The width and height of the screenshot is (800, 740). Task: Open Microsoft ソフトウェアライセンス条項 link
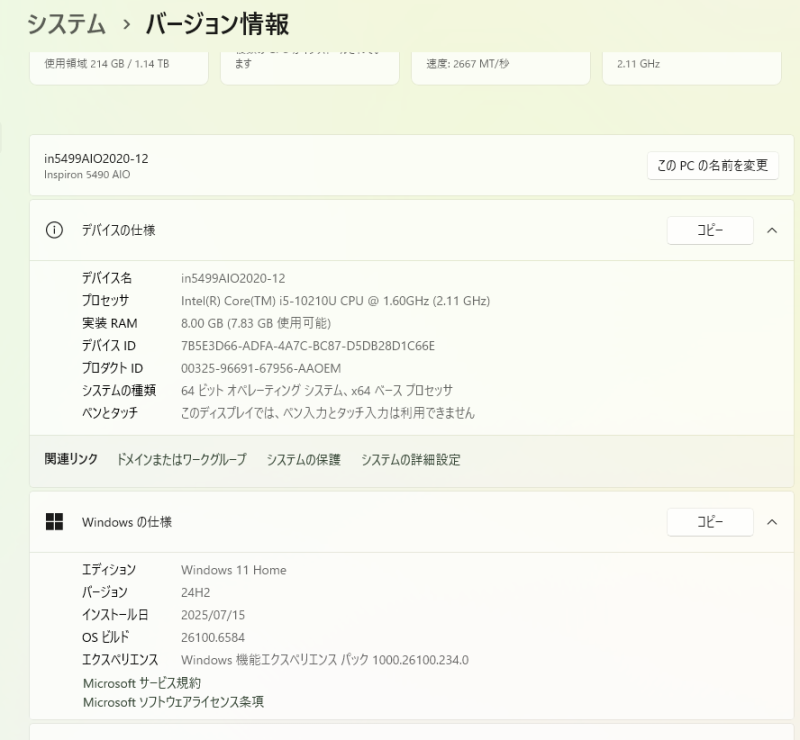(x=173, y=702)
